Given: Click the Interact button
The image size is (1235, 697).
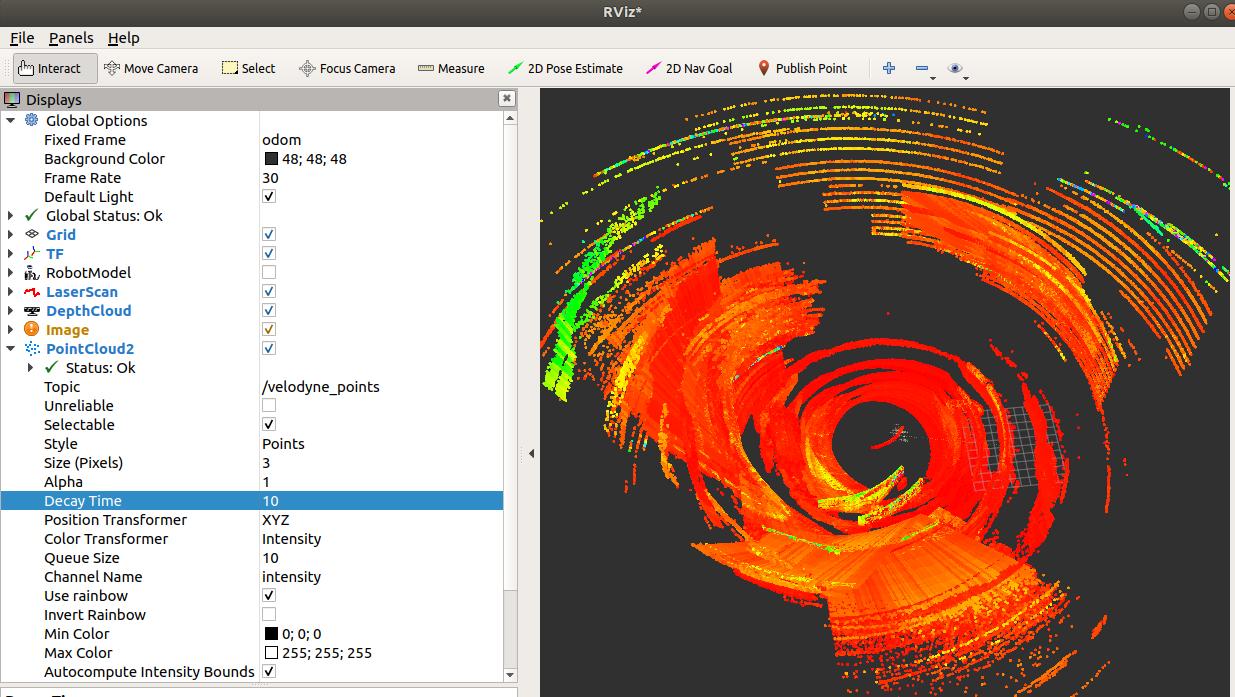Looking at the screenshot, I should tap(49, 68).
